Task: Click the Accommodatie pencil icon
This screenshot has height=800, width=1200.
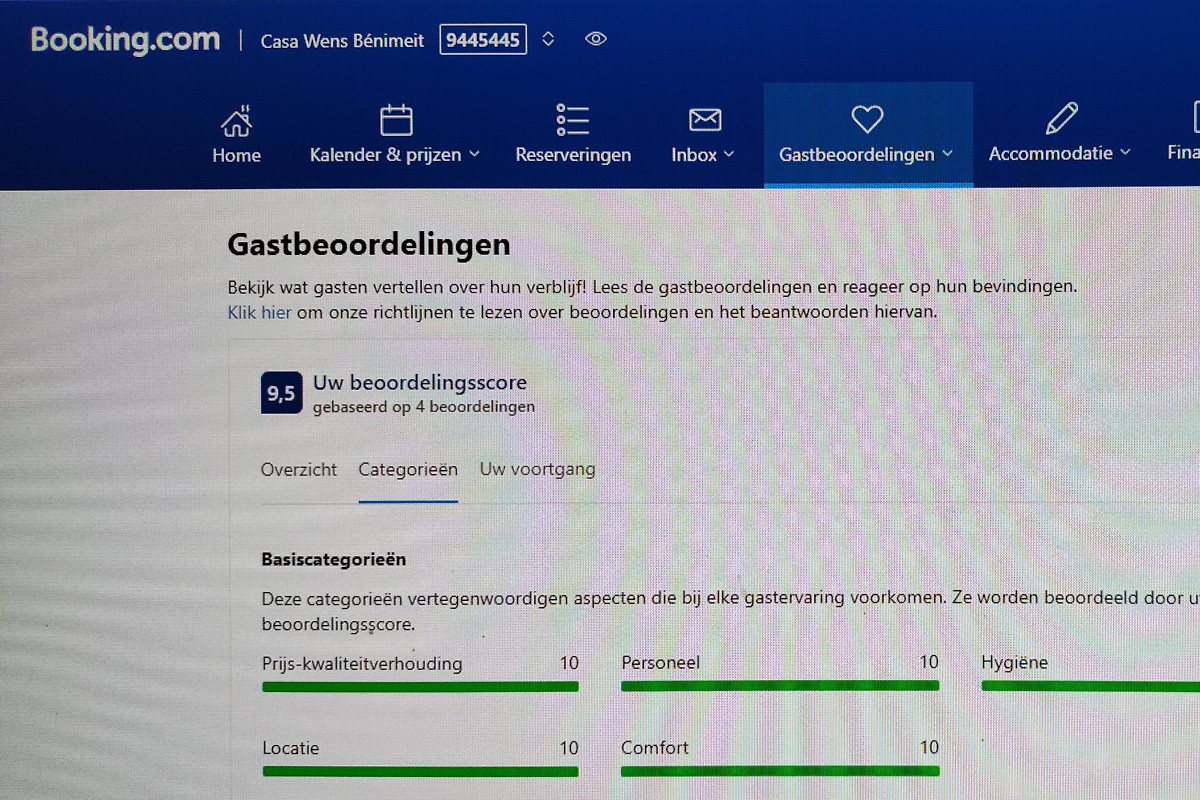Action: [1061, 119]
